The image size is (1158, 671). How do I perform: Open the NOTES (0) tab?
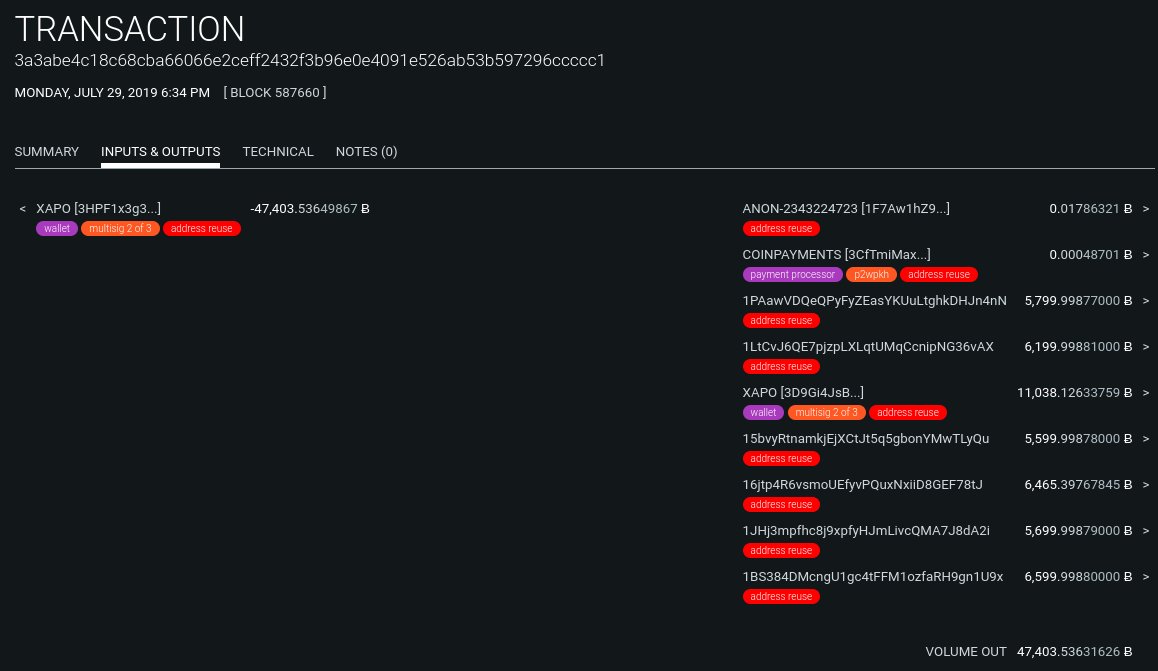tap(366, 151)
